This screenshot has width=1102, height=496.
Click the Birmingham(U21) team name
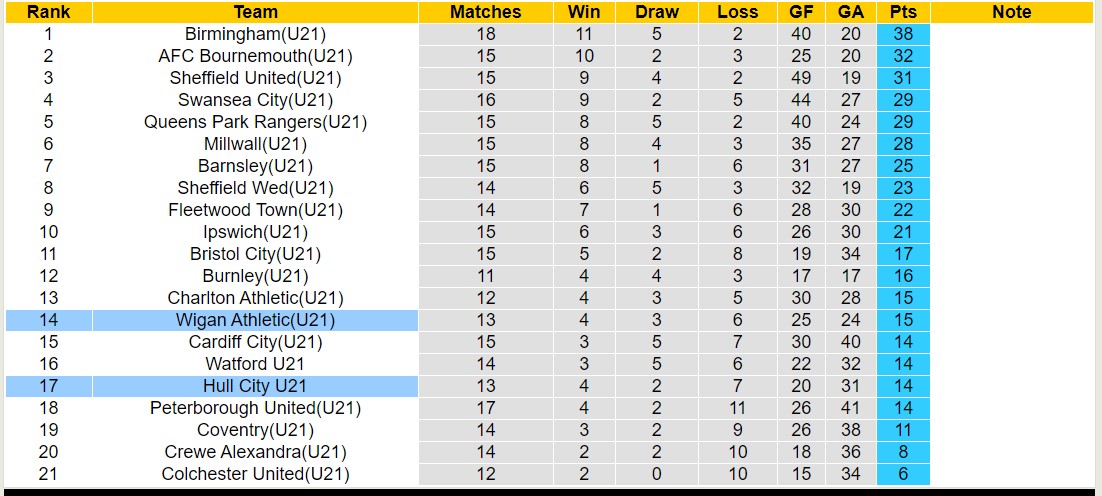pos(255,34)
